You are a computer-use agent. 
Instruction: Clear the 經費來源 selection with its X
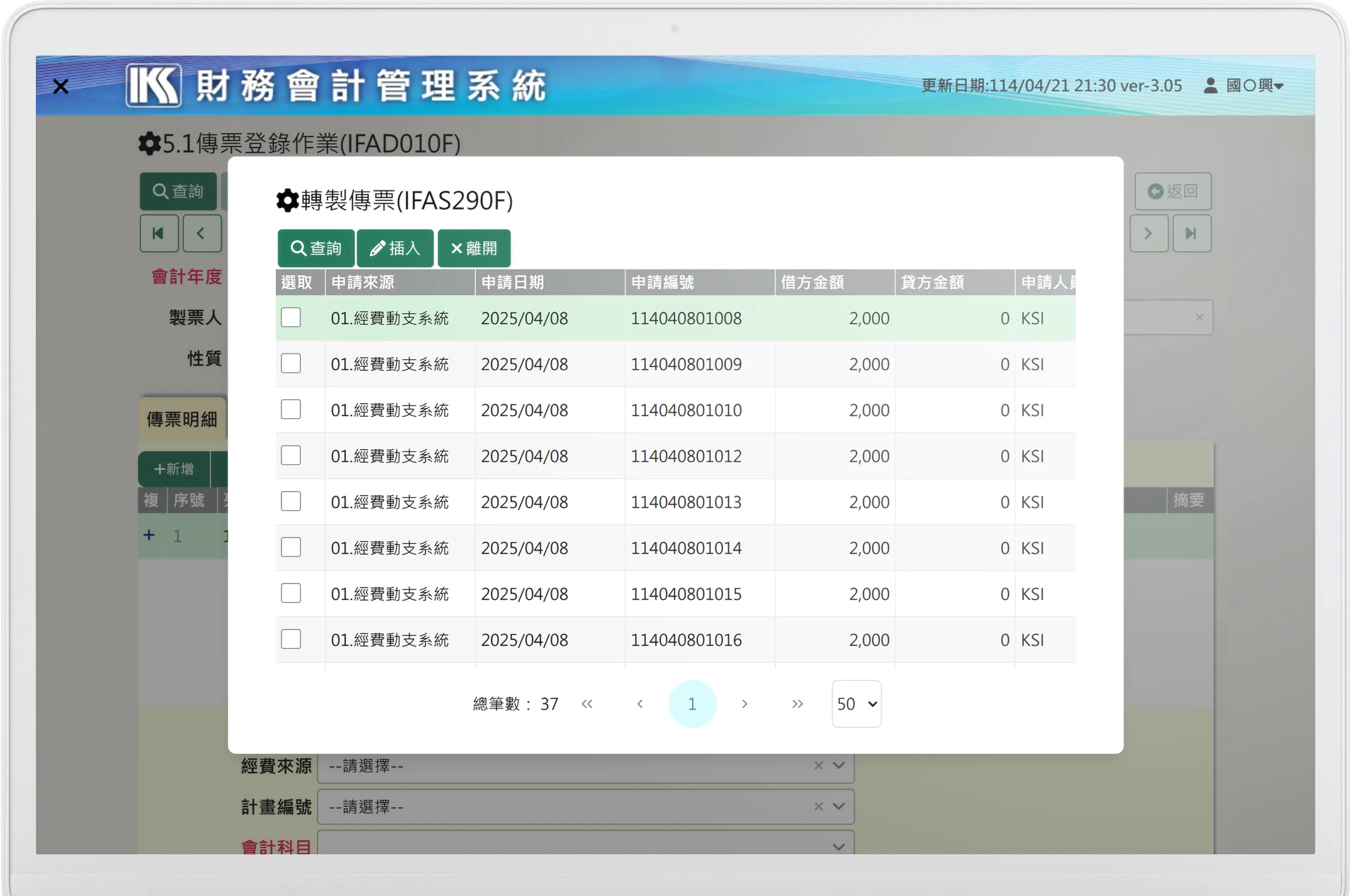tap(819, 766)
